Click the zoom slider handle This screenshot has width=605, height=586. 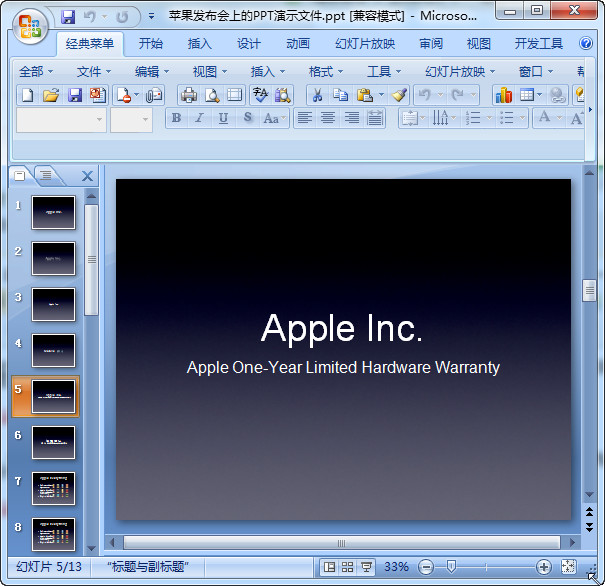451,567
